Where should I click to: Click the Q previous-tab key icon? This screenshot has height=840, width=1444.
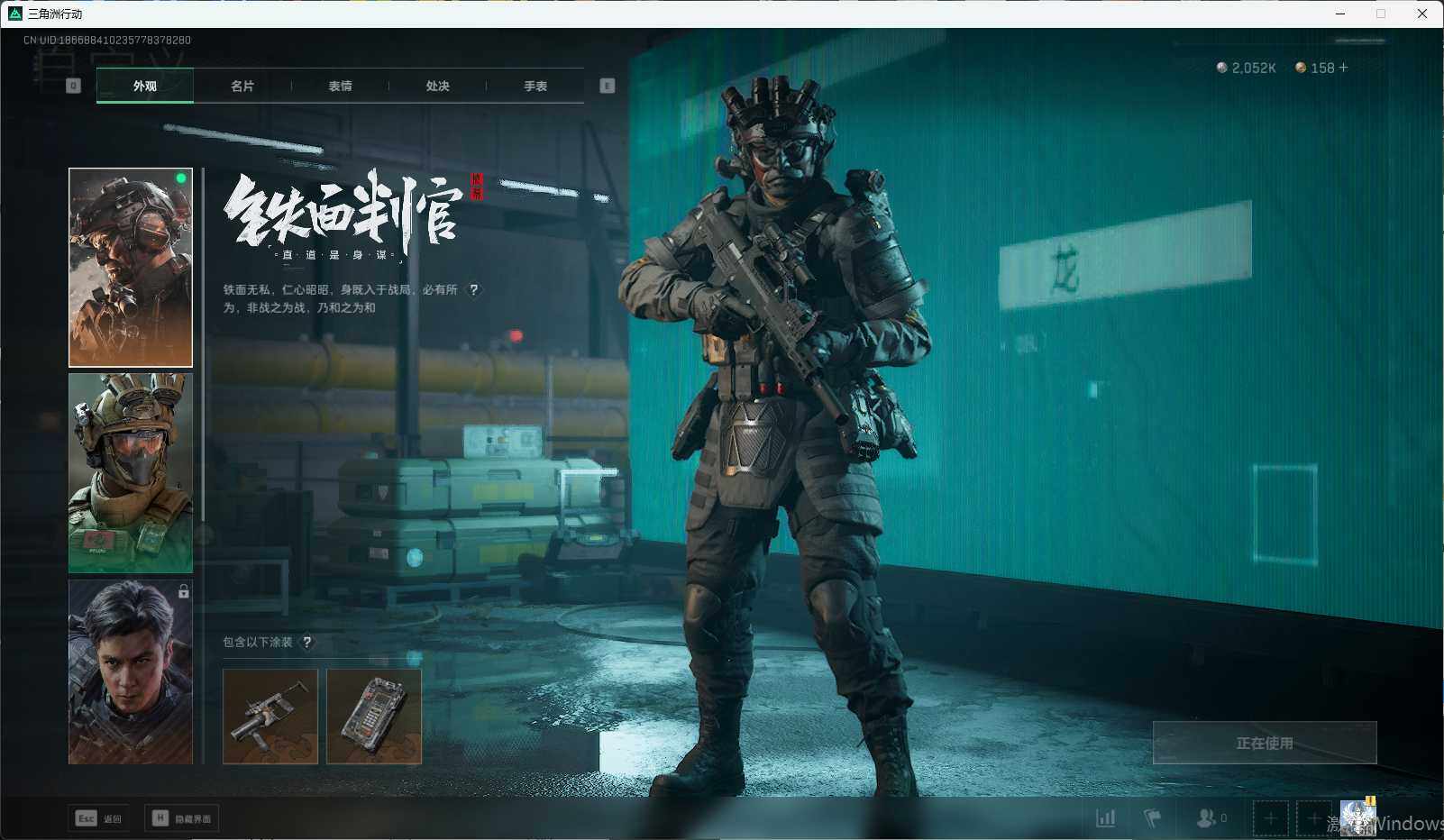click(x=74, y=86)
